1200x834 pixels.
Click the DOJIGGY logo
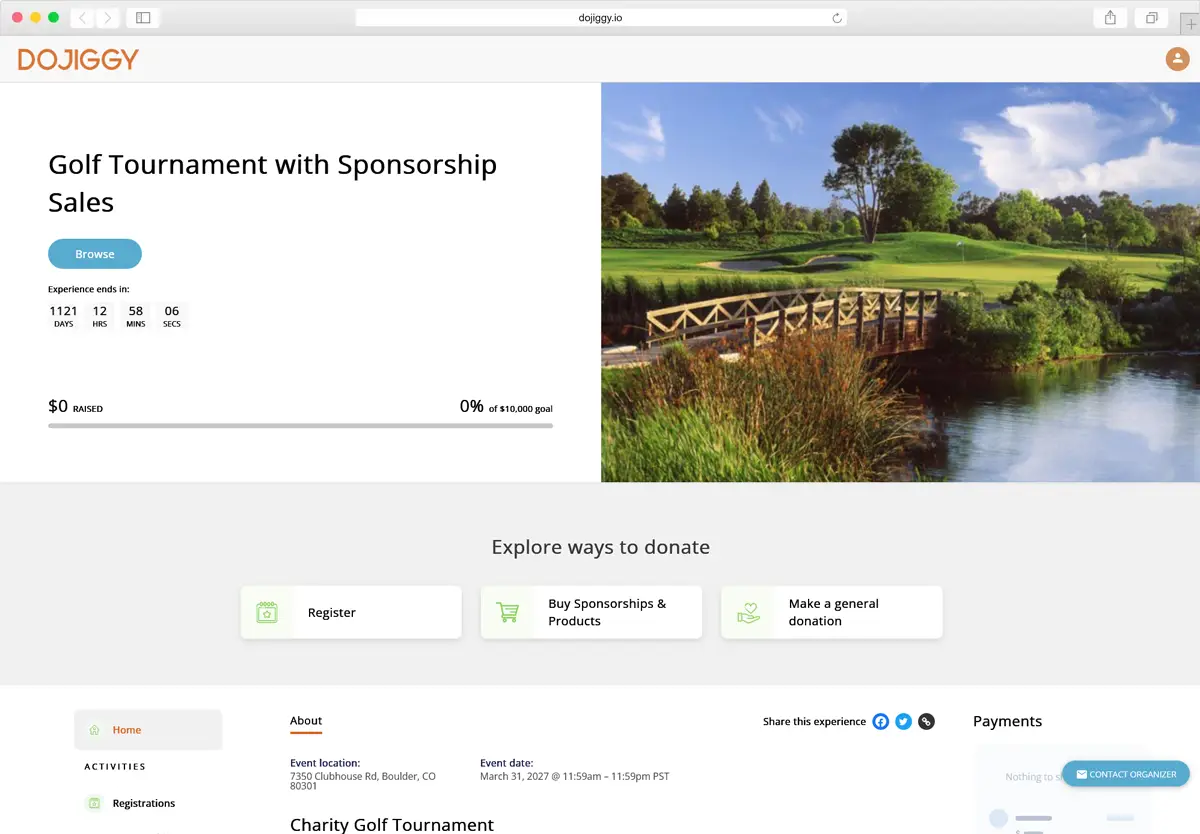(x=77, y=59)
